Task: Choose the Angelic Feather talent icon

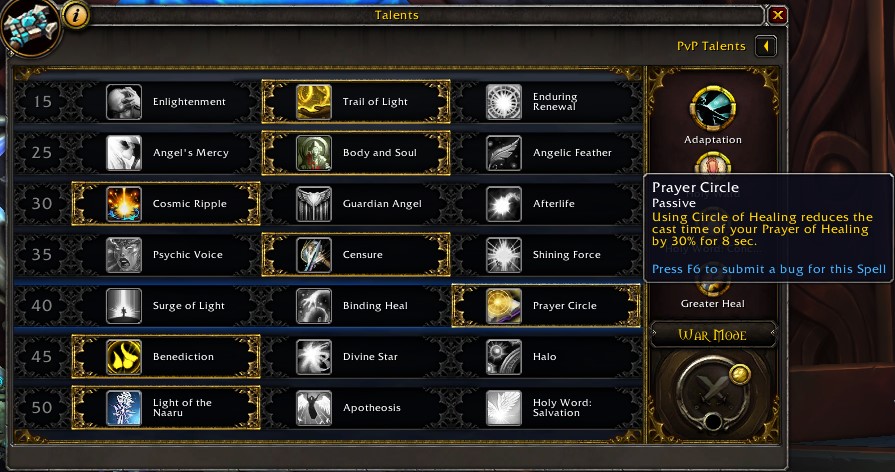Action: tap(503, 153)
